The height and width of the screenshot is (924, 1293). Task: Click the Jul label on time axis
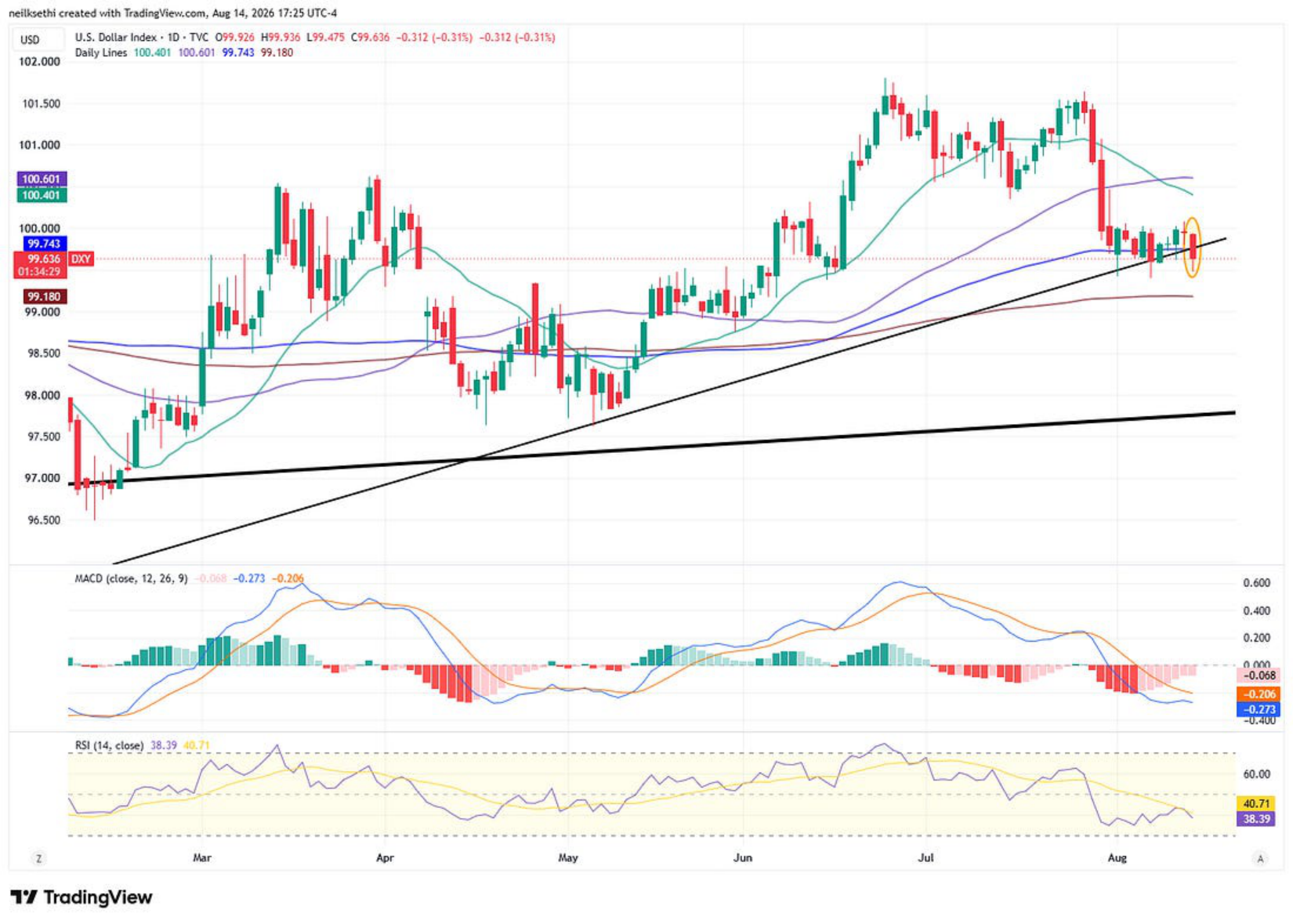point(926,858)
